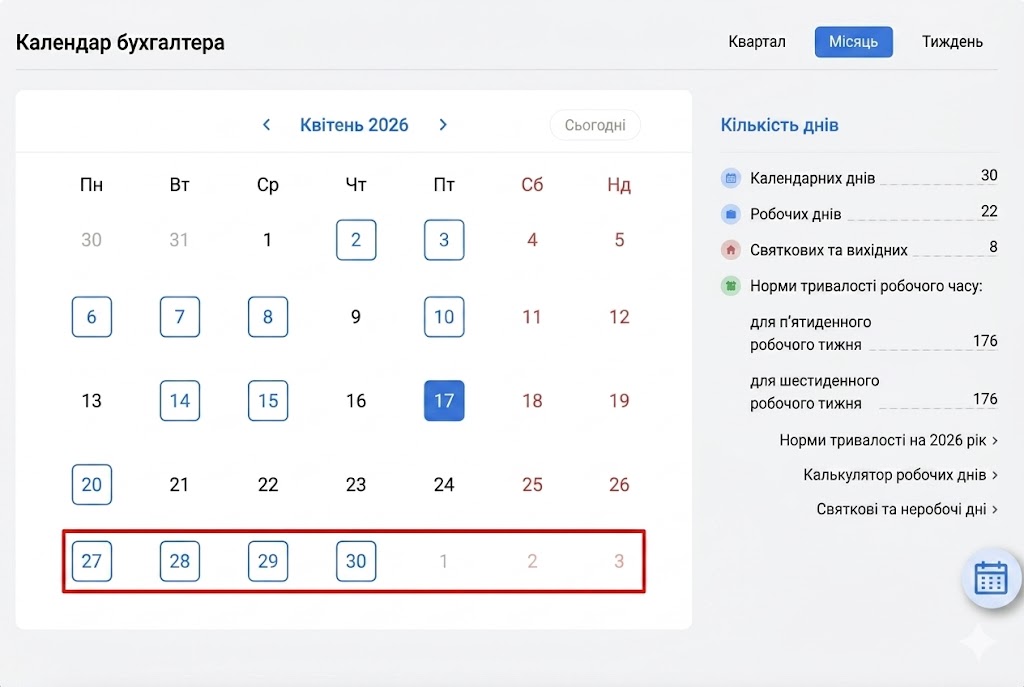
Task: Click the Квітень 2026 month title
Action: pyautogui.click(x=354, y=125)
